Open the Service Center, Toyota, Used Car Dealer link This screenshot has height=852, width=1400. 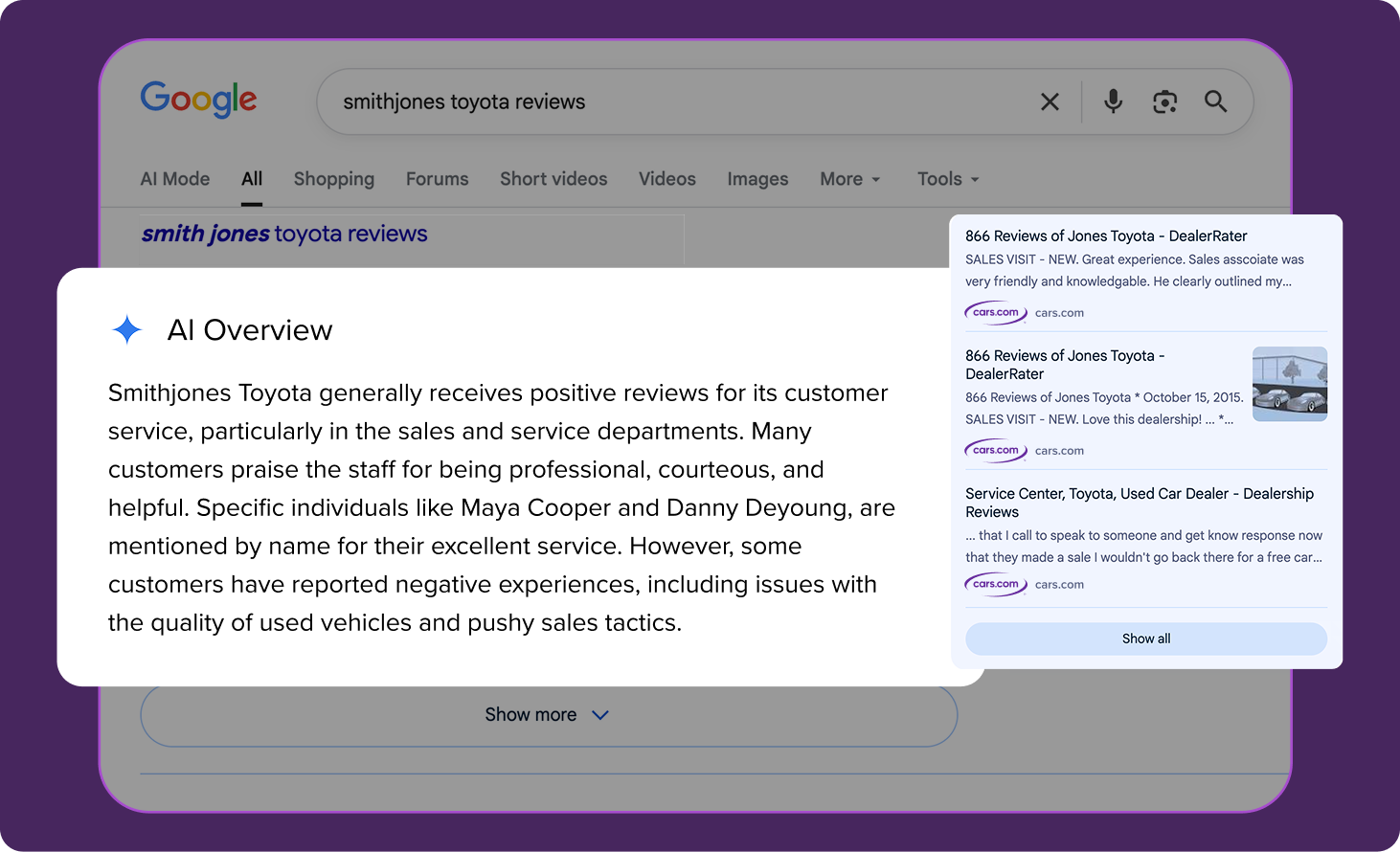tap(1139, 502)
